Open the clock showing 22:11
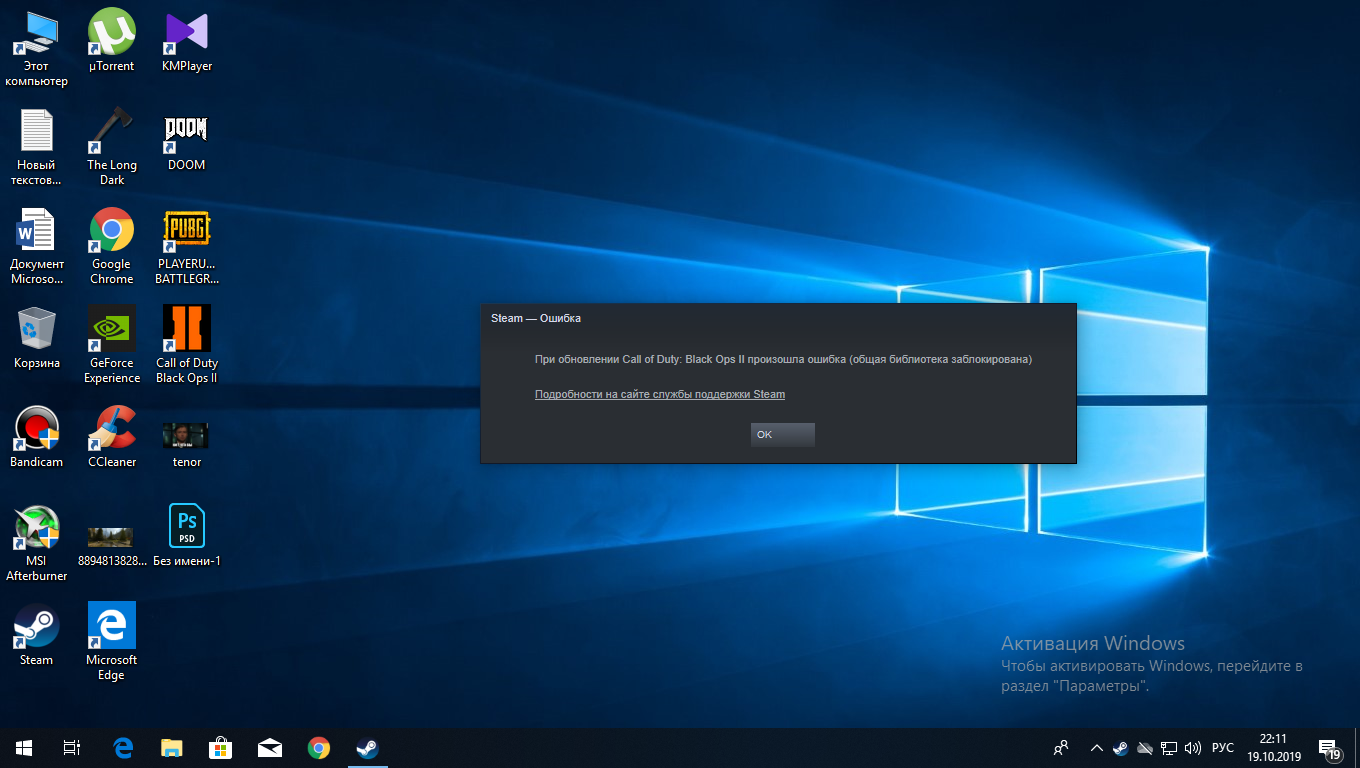 point(1272,748)
